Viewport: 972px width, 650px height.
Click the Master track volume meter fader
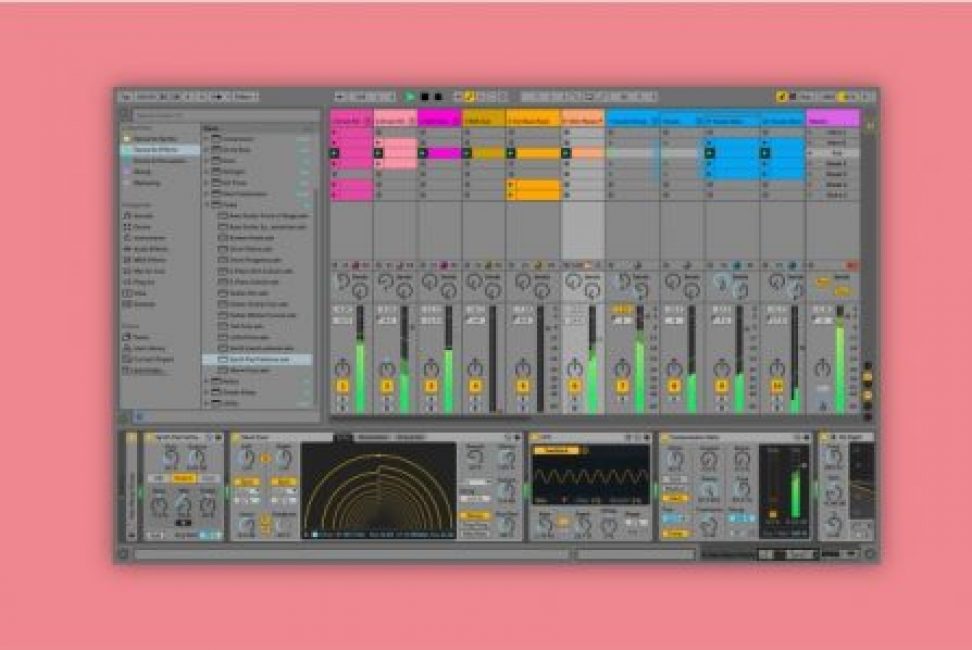click(840, 359)
